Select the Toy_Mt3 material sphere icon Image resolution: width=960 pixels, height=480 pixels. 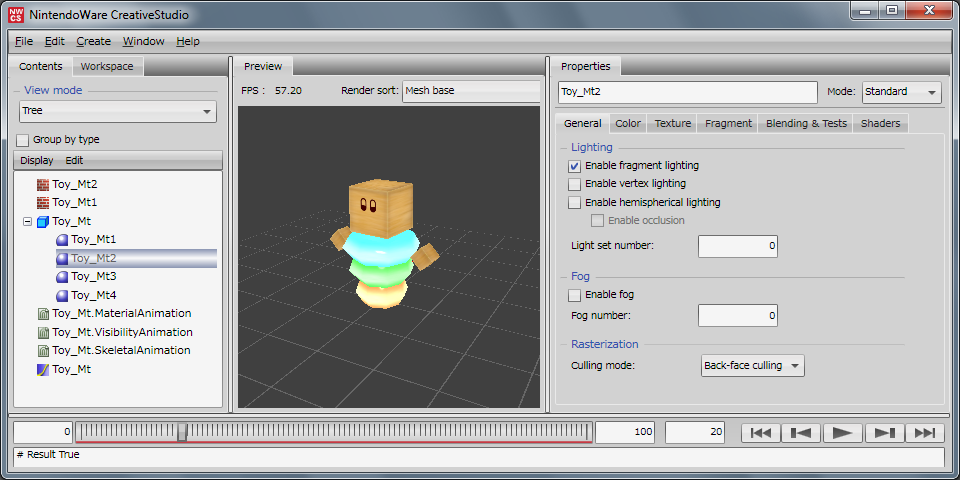pos(62,277)
